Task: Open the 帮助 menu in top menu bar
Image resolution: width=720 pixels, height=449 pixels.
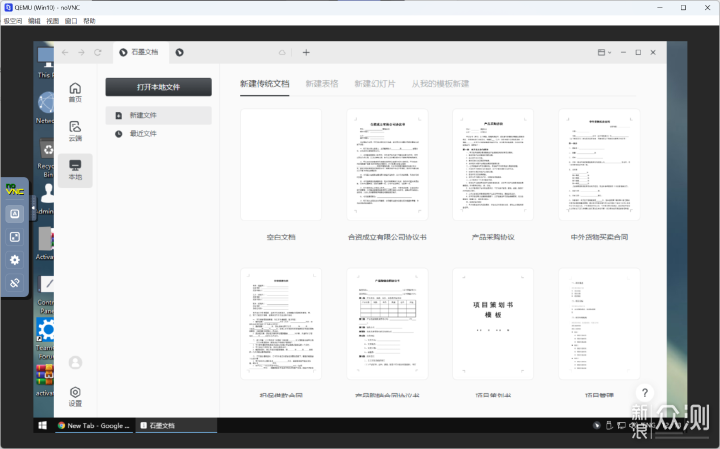Action: [x=90, y=20]
